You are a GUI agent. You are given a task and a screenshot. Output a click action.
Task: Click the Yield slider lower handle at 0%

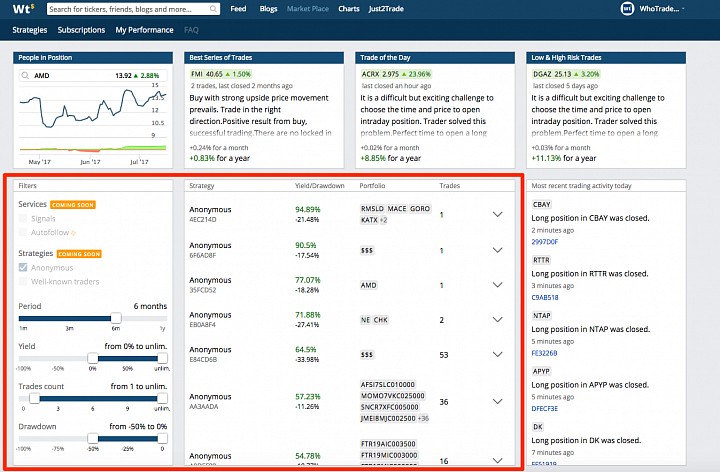click(93, 358)
